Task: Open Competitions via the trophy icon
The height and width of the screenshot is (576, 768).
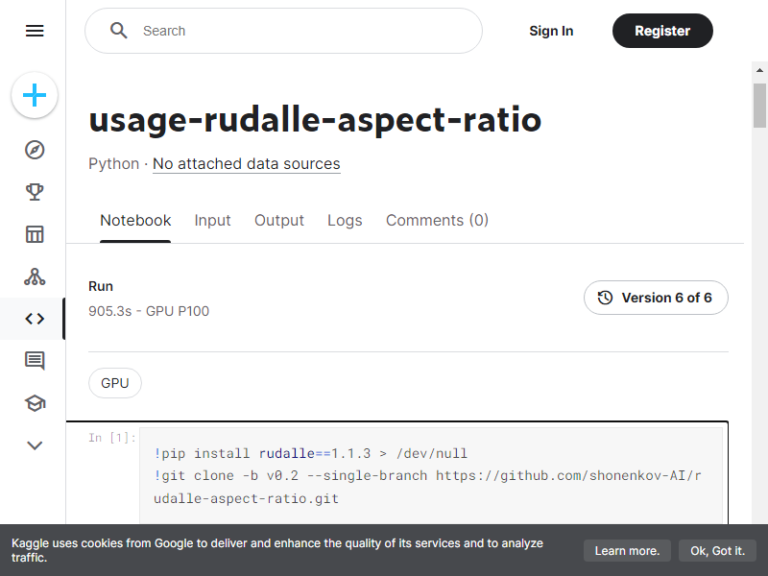Action: pyautogui.click(x=34, y=192)
